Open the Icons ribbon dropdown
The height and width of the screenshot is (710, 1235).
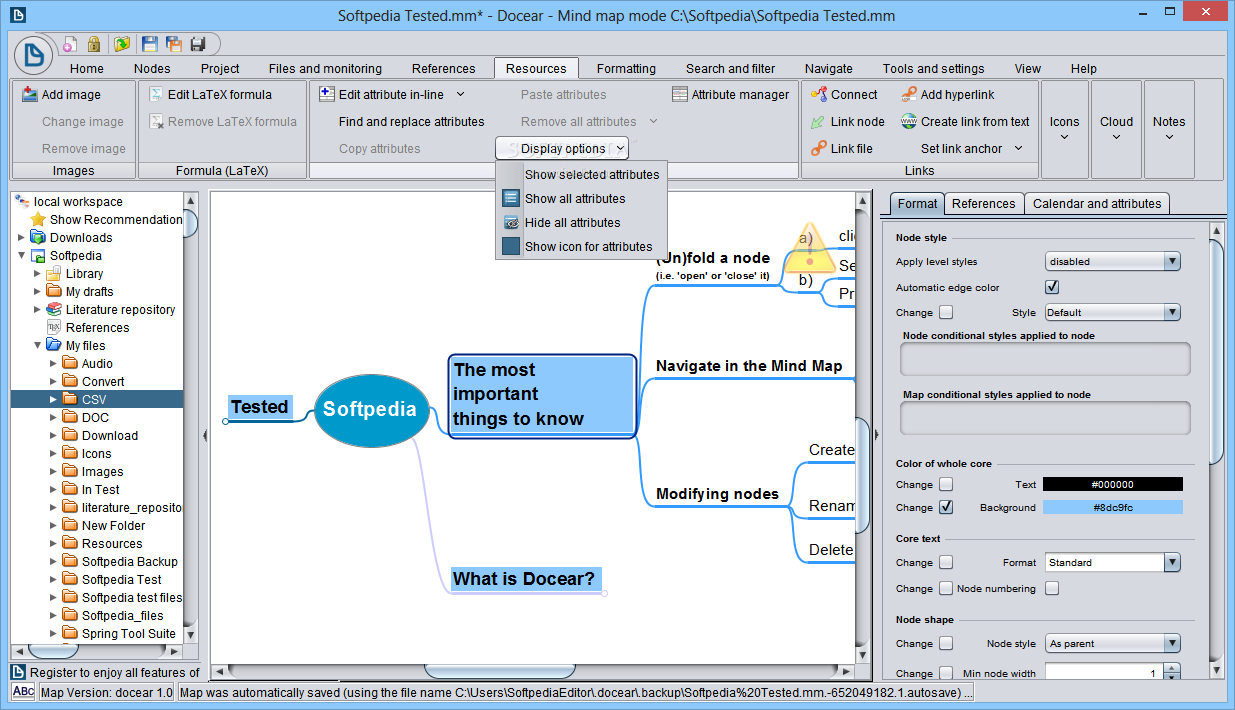click(x=1064, y=129)
